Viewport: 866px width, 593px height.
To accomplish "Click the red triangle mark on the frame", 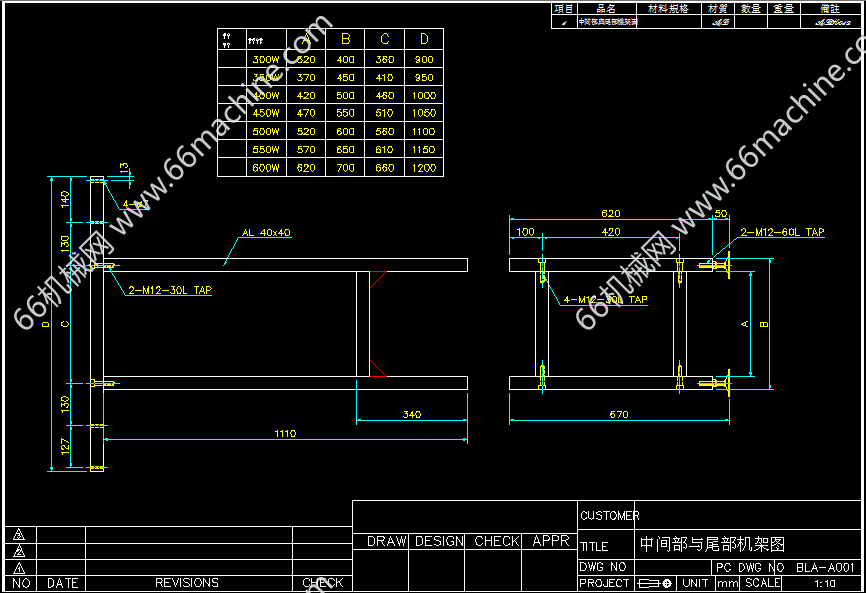I will [x=378, y=369].
